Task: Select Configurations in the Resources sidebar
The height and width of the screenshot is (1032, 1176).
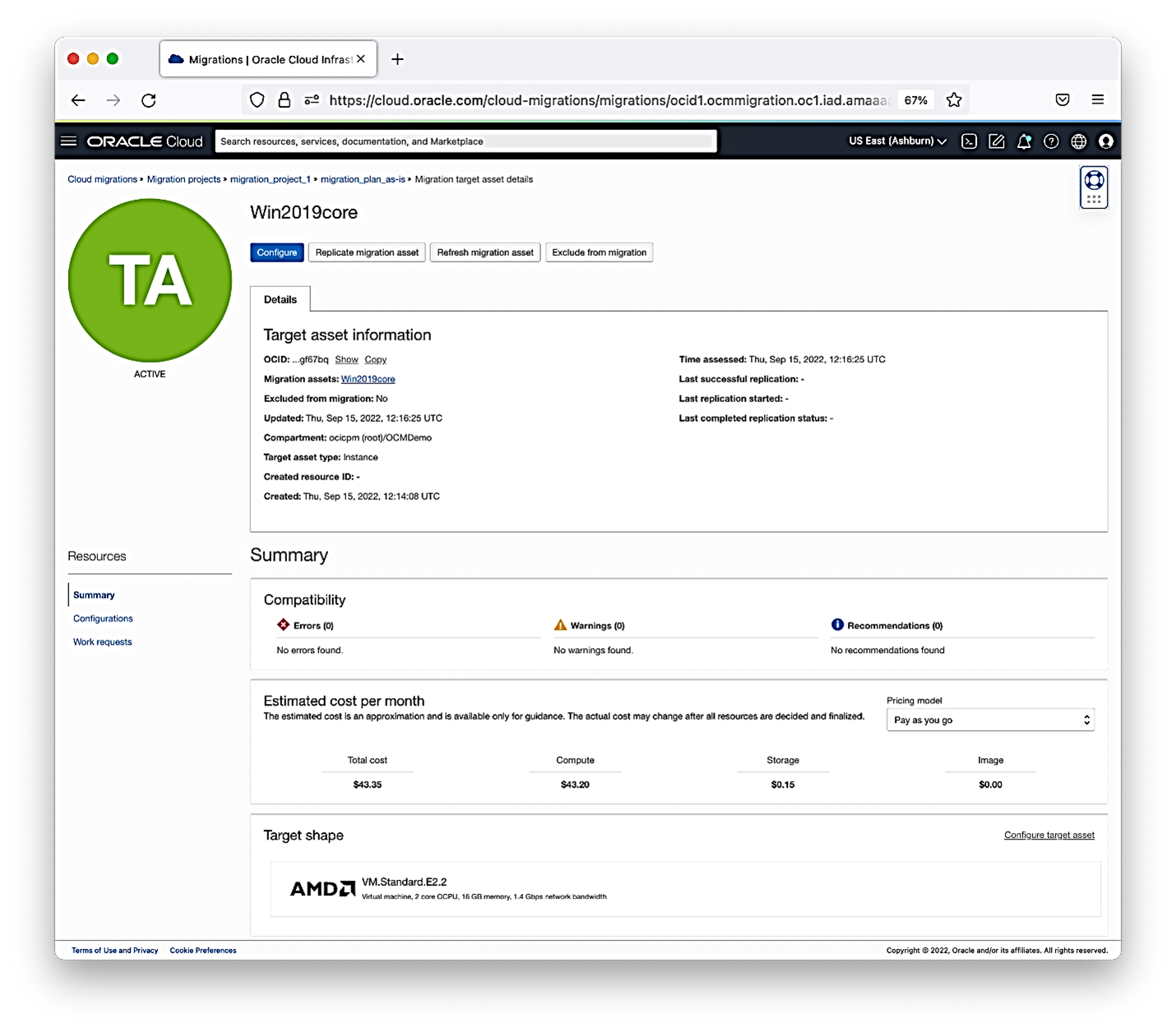Action: 102,618
